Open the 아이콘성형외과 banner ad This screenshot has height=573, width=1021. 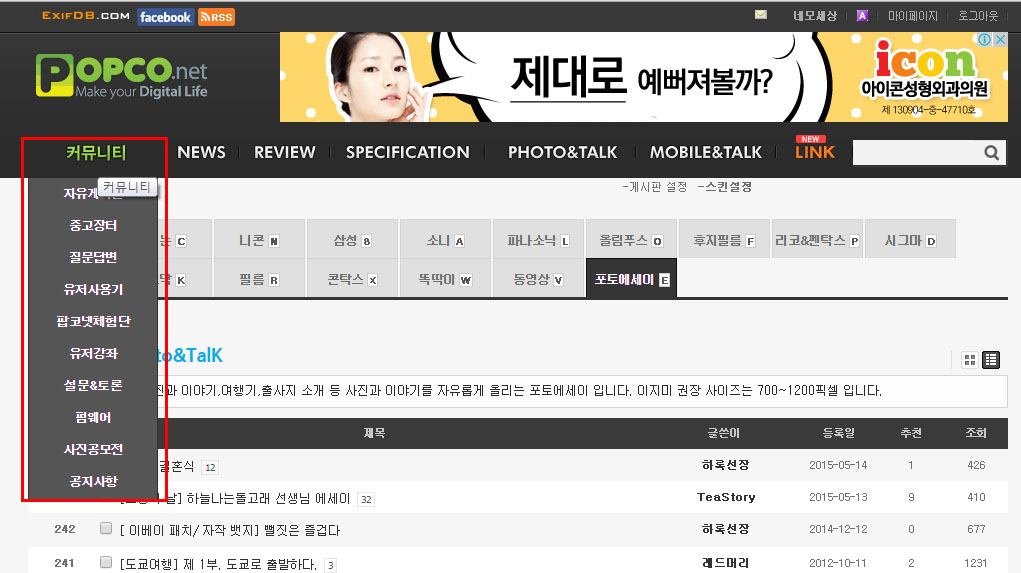(643, 77)
